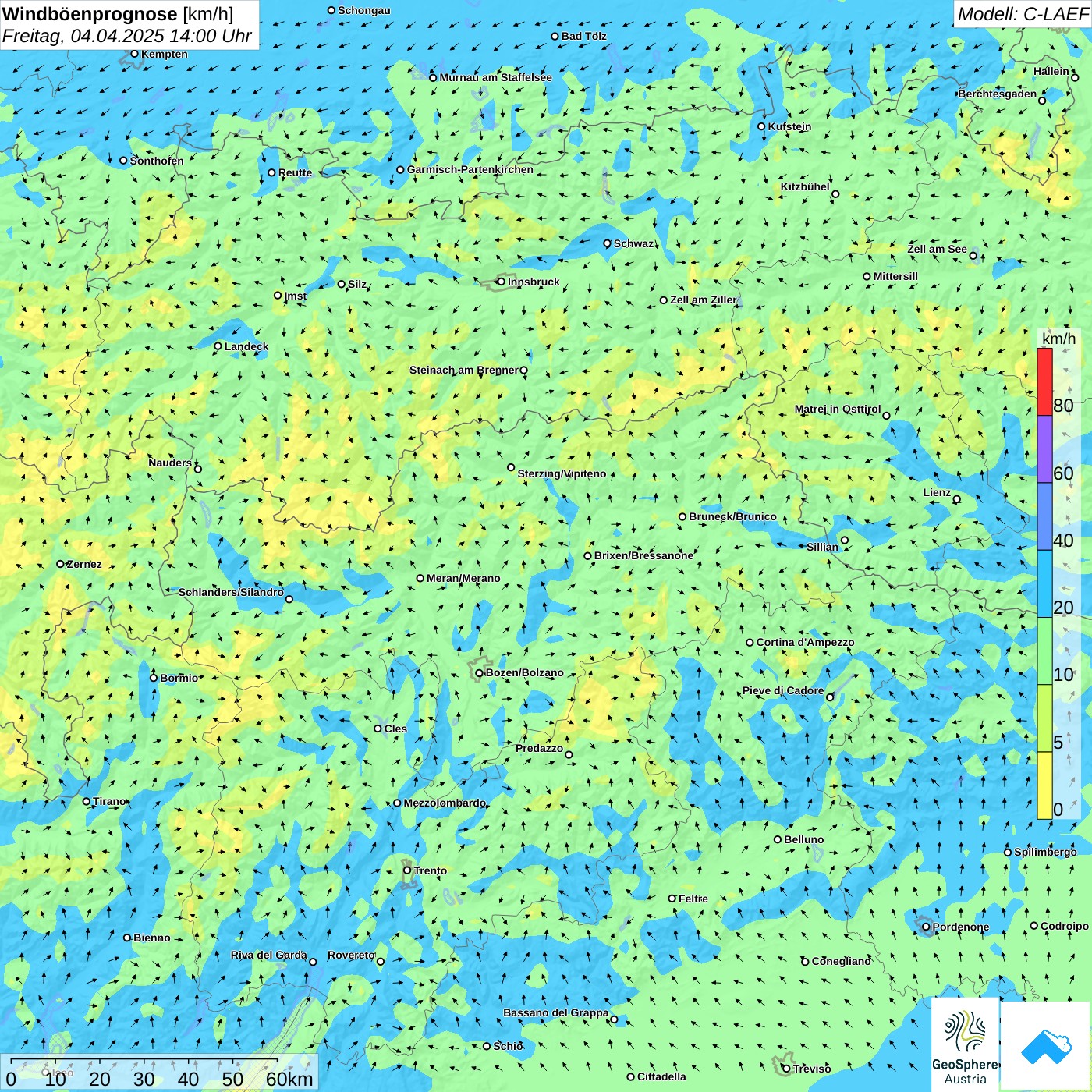Click the 60km distance scale bar

tap(144, 1061)
